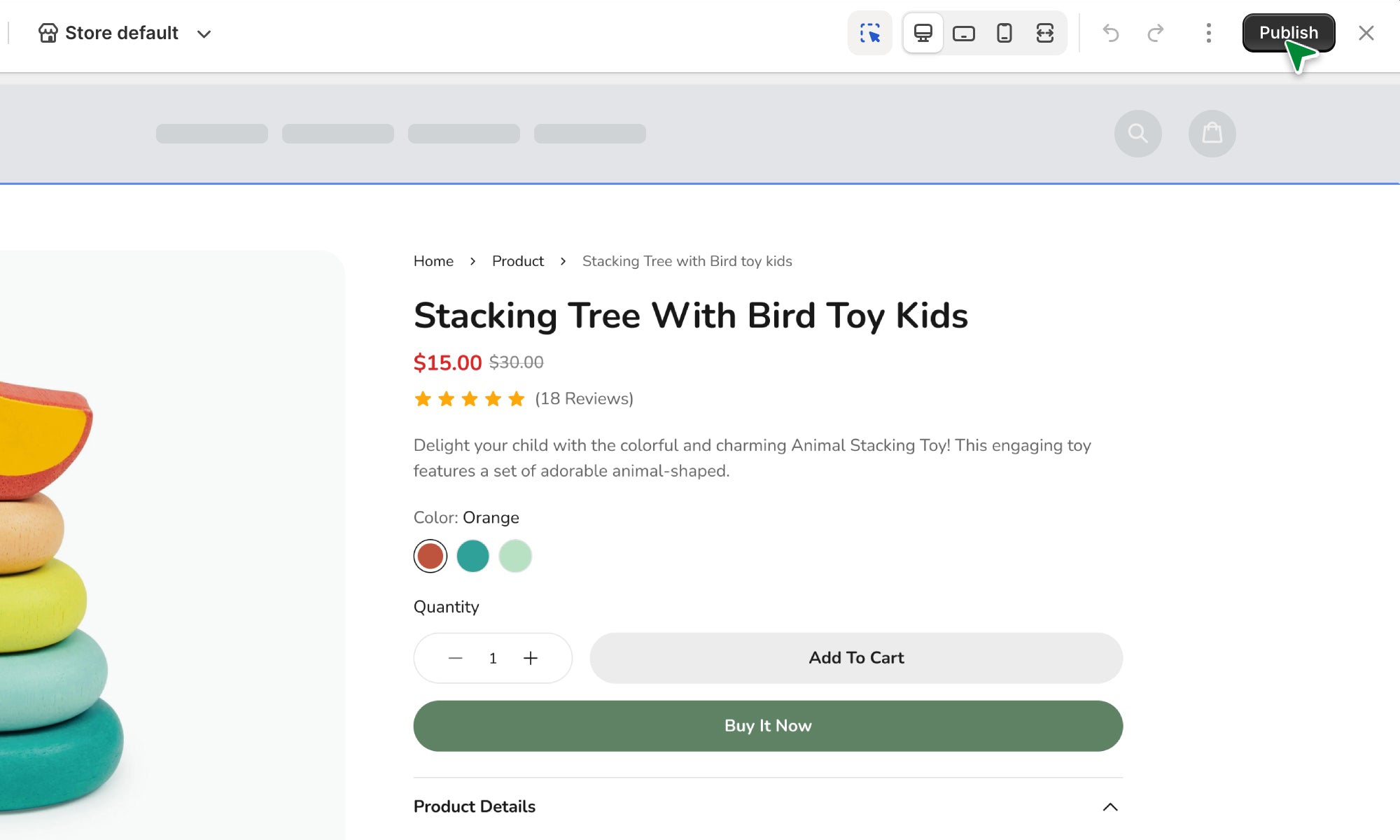This screenshot has height=840, width=1400.
Task: Click the search icon in store header
Action: (1137, 133)
